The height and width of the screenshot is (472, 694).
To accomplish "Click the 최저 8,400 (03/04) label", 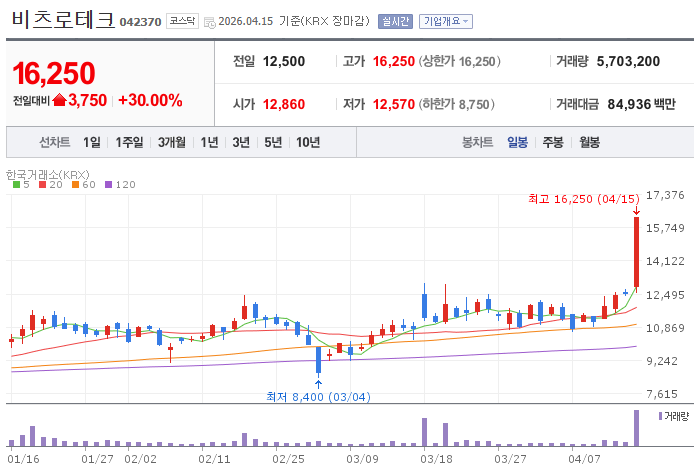I will [x=318, y=397].
